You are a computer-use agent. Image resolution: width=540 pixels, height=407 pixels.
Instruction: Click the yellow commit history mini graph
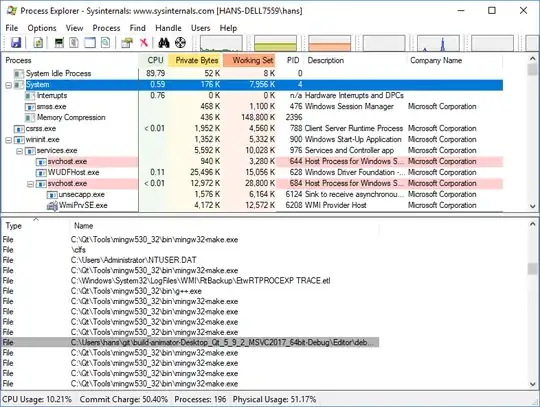coord(275,43)
